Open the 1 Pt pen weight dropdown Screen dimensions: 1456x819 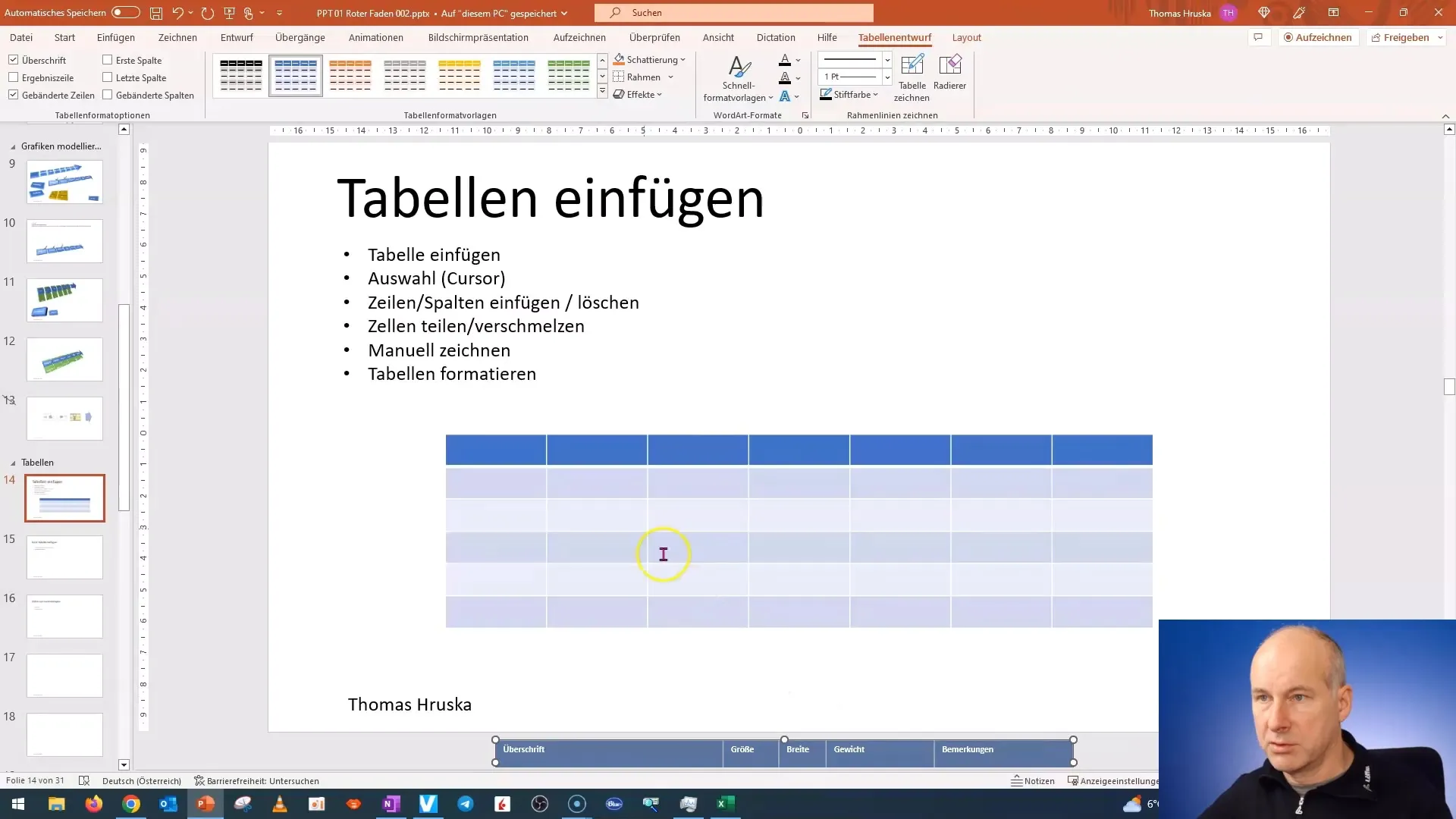pyautogui.click(x=887, y=77)
